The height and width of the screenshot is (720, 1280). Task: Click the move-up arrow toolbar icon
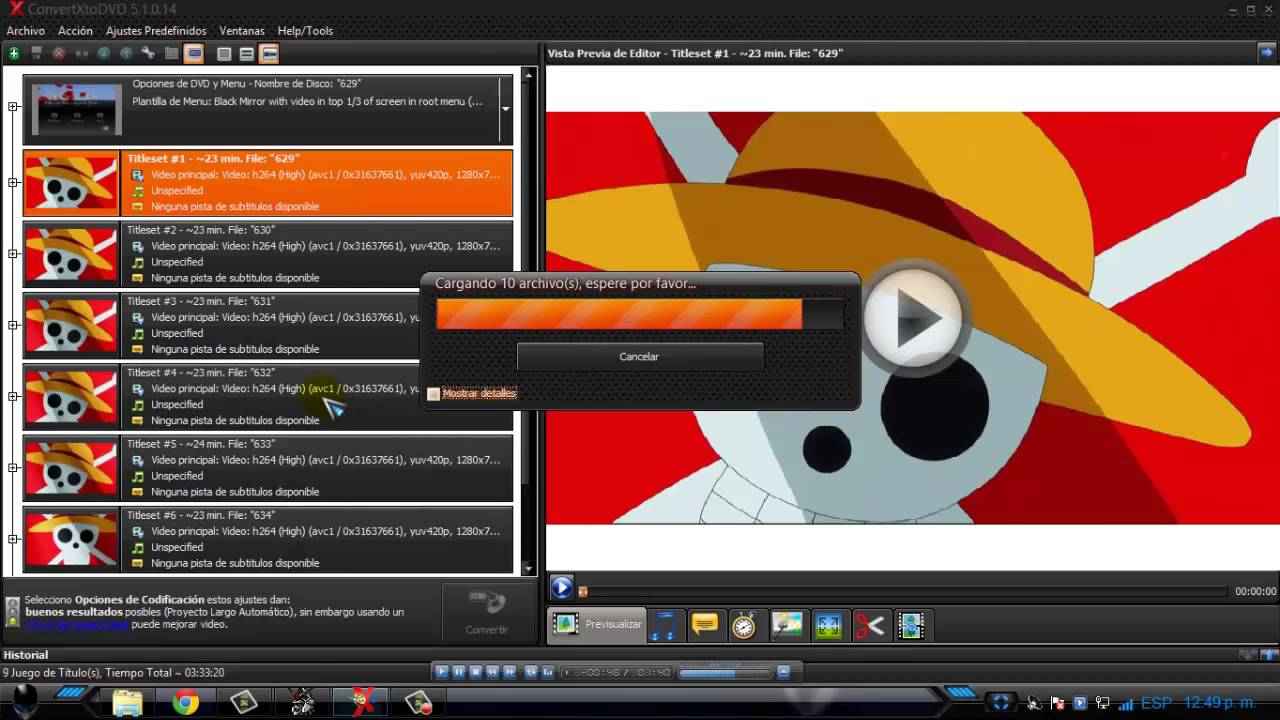tap(126, 53)
